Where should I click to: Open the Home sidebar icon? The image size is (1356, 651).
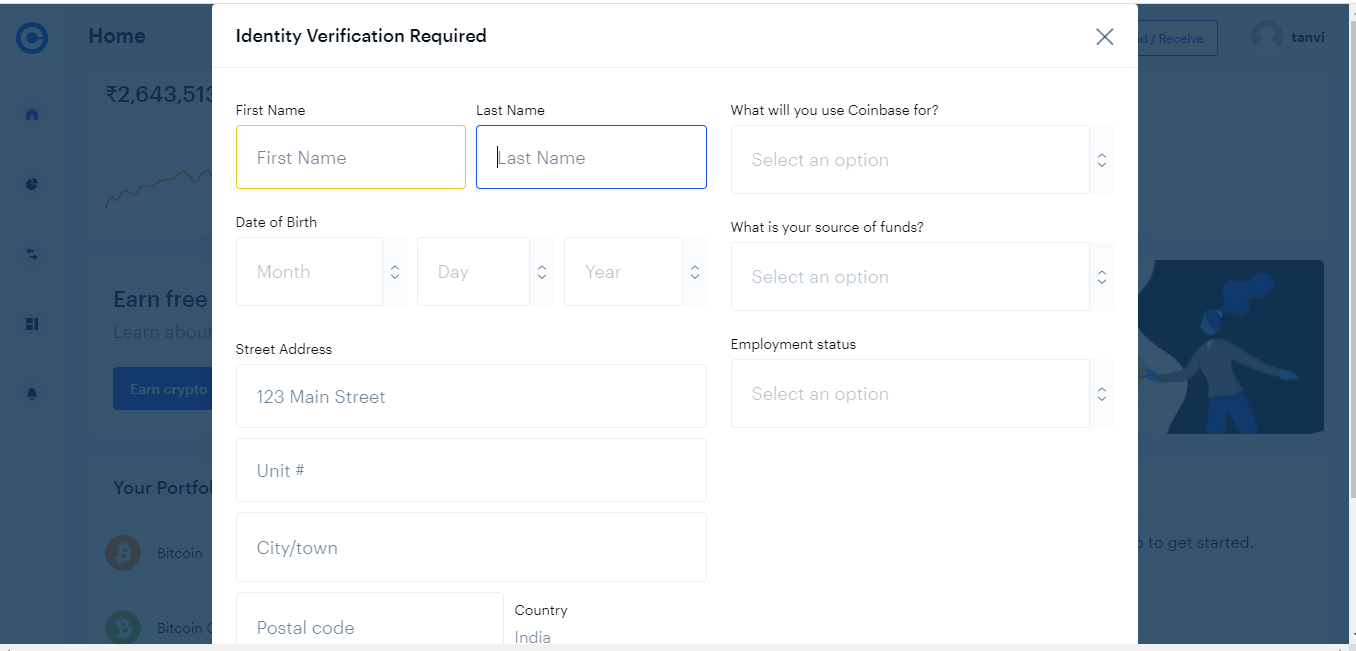[32, 114]
